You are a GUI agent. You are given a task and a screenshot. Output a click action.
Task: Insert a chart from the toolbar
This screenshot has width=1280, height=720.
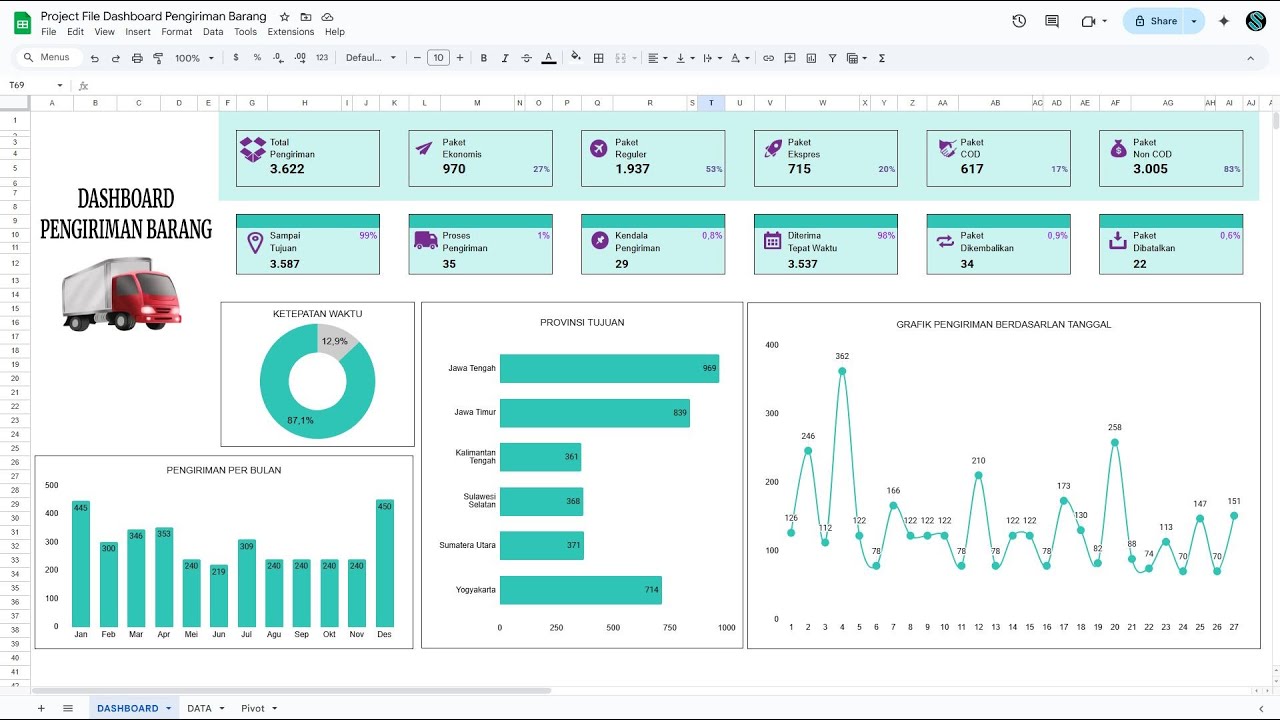(x=811, y=58)
